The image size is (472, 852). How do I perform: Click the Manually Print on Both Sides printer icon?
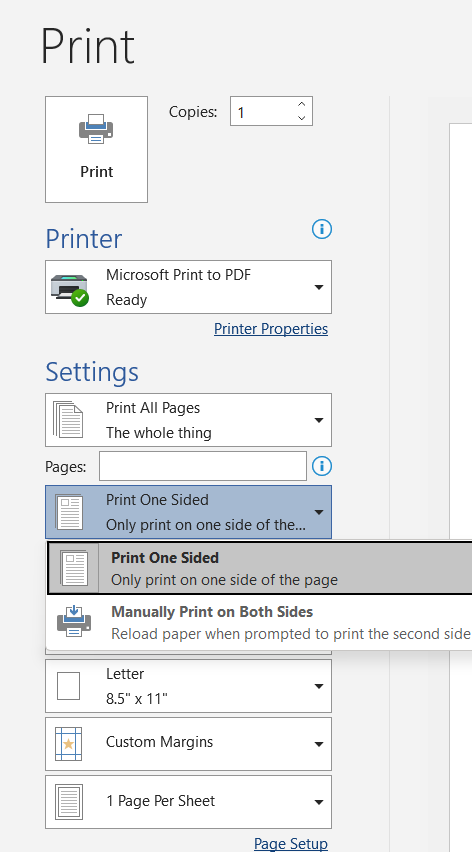coord(74,622)
